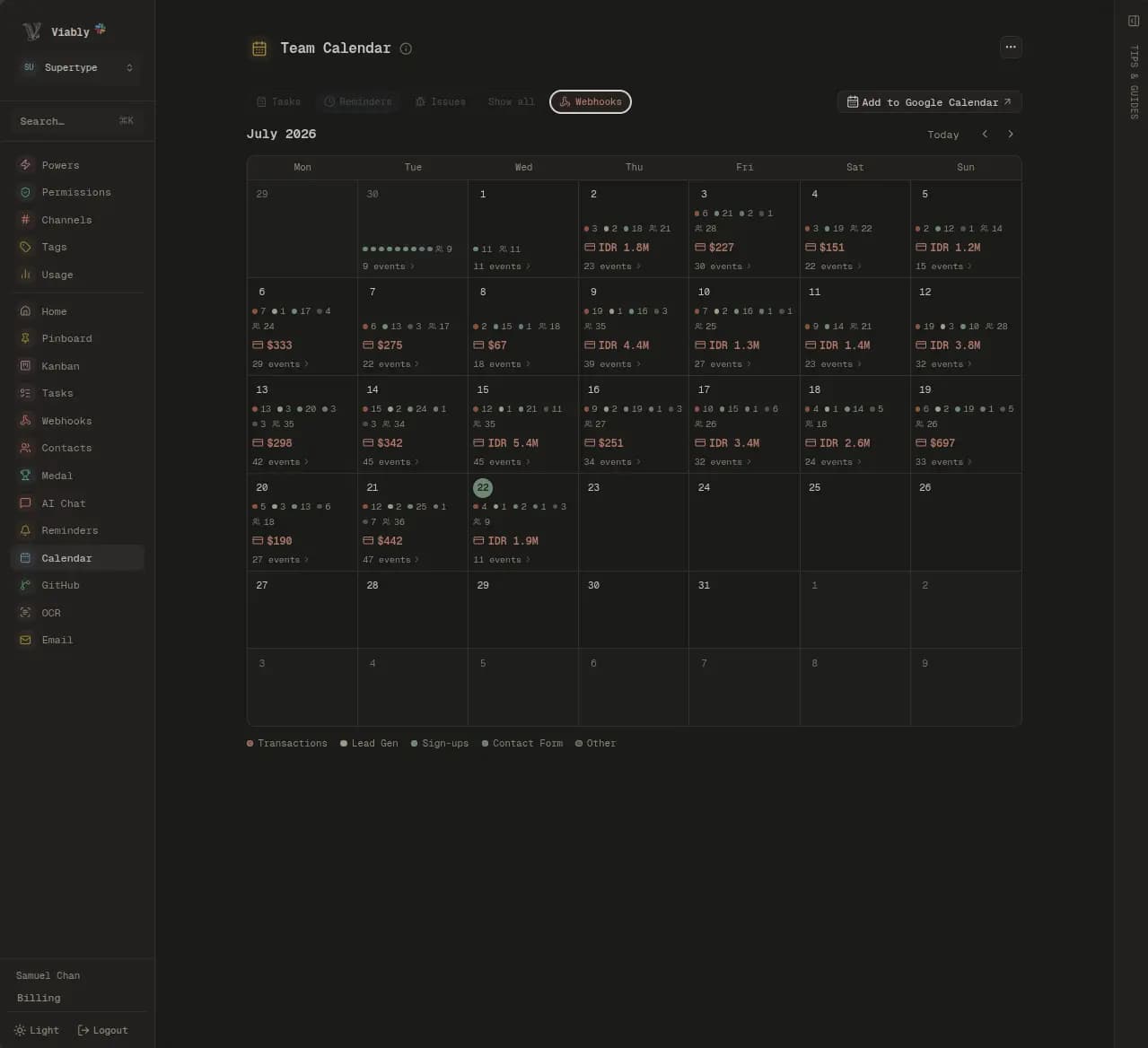Open the Usage chart icon

[25, 275]
